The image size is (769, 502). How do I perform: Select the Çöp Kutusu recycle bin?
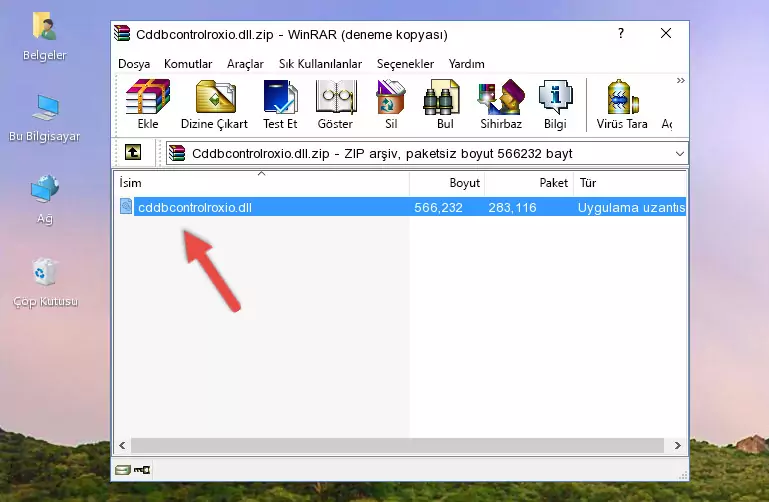click(x=45, y=282)
